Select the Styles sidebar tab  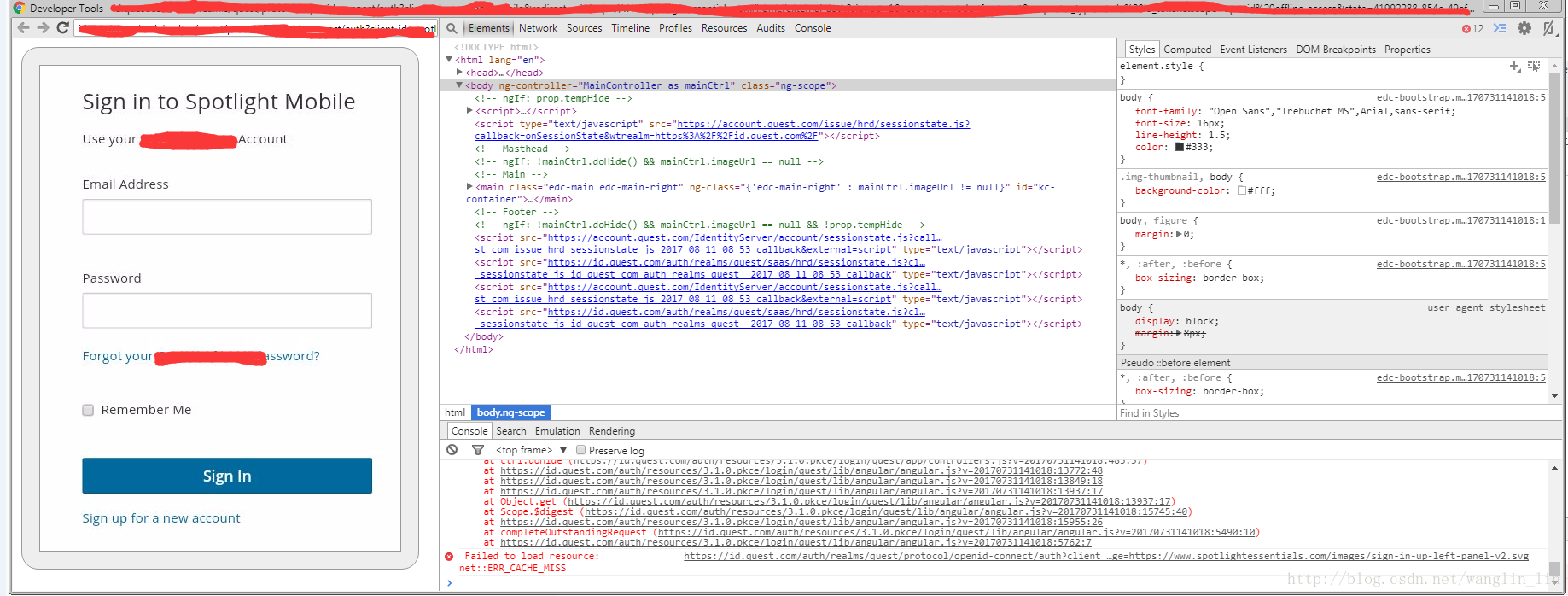tap(1141, 50)
